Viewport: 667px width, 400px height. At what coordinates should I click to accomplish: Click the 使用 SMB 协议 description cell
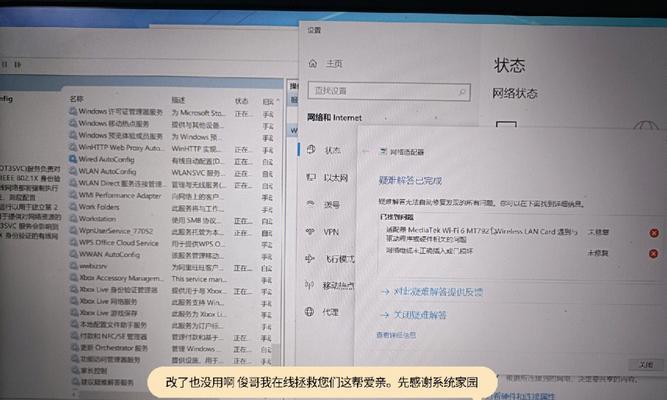coord(197,220)
